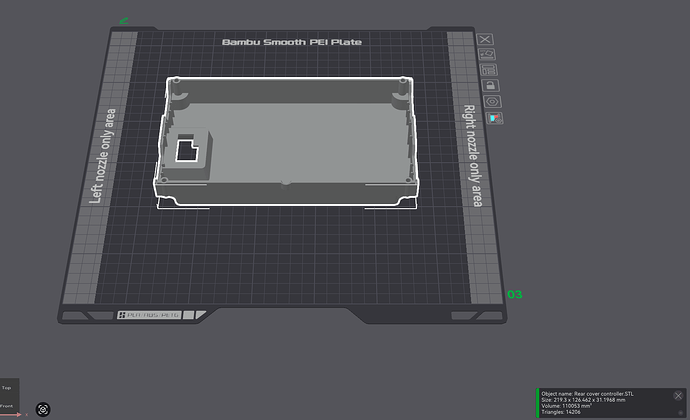Click the red X axis arrow
Image resolution: width=690 pixels, height=420 pixels.
pyautogui.click(x=11, y=414)
